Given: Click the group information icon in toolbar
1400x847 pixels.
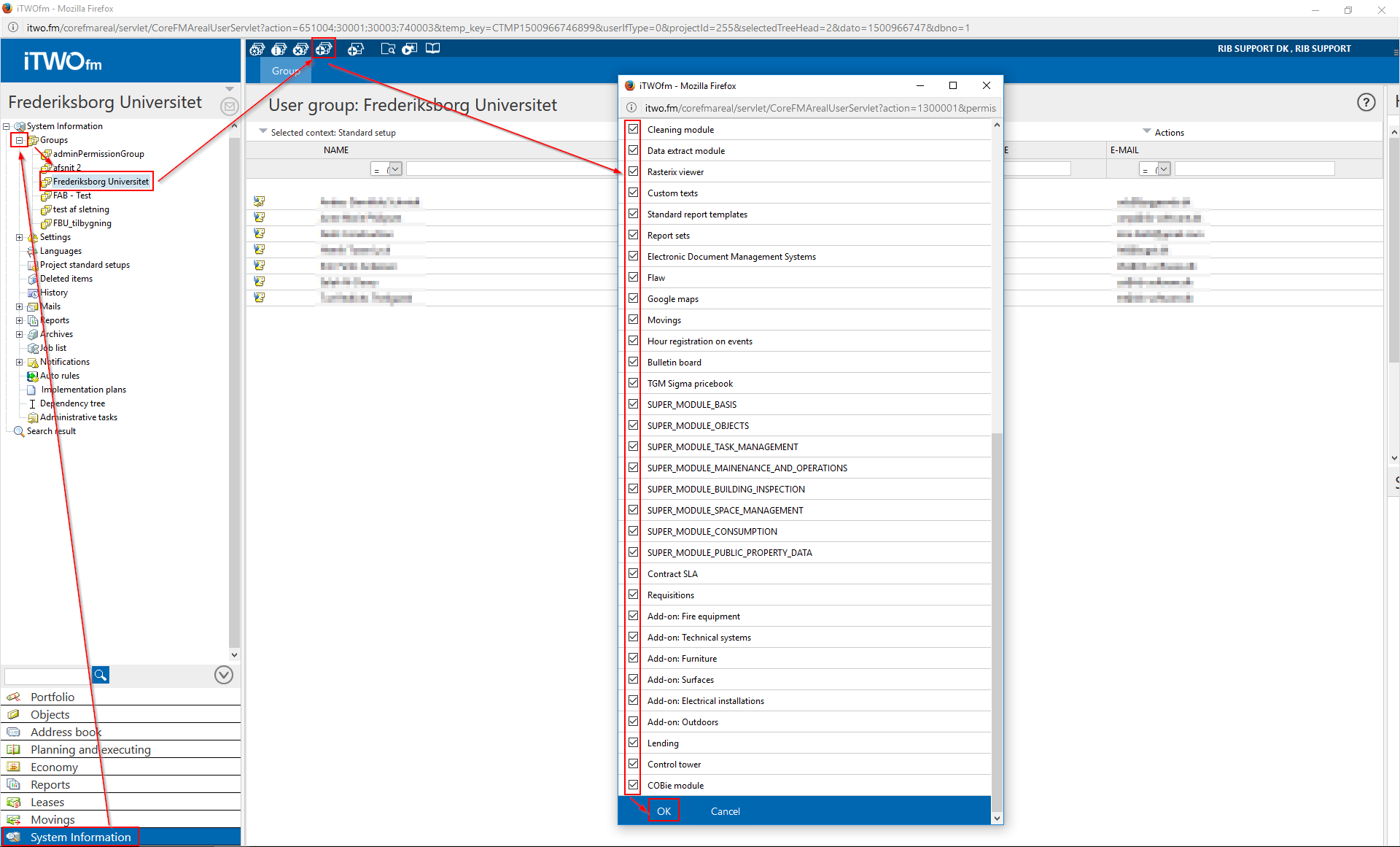Looking at the screenshot, I should [279, 49].
